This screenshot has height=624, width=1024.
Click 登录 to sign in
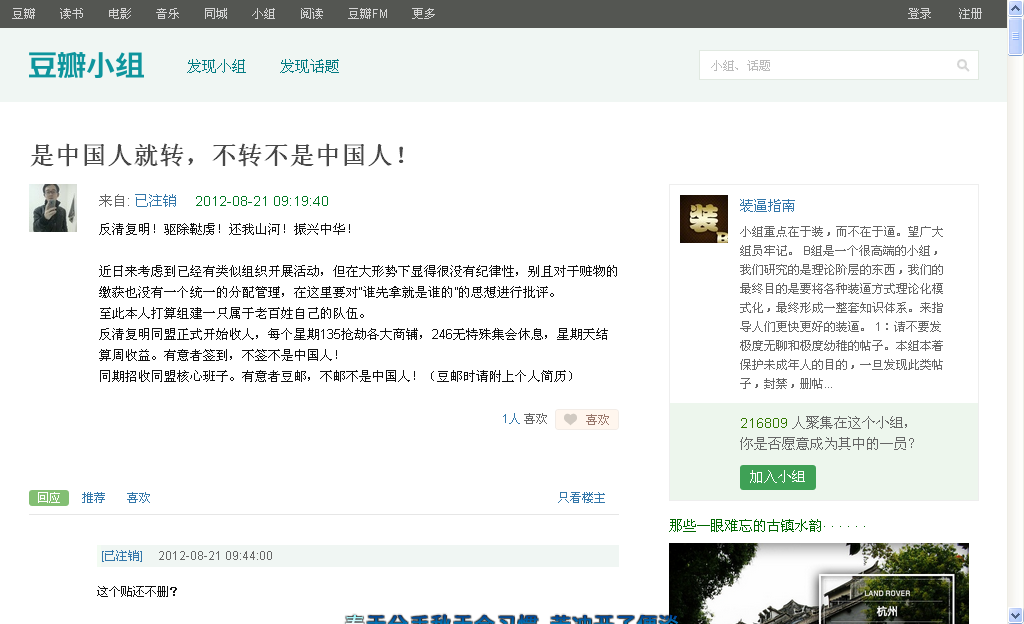pos(918,14)
